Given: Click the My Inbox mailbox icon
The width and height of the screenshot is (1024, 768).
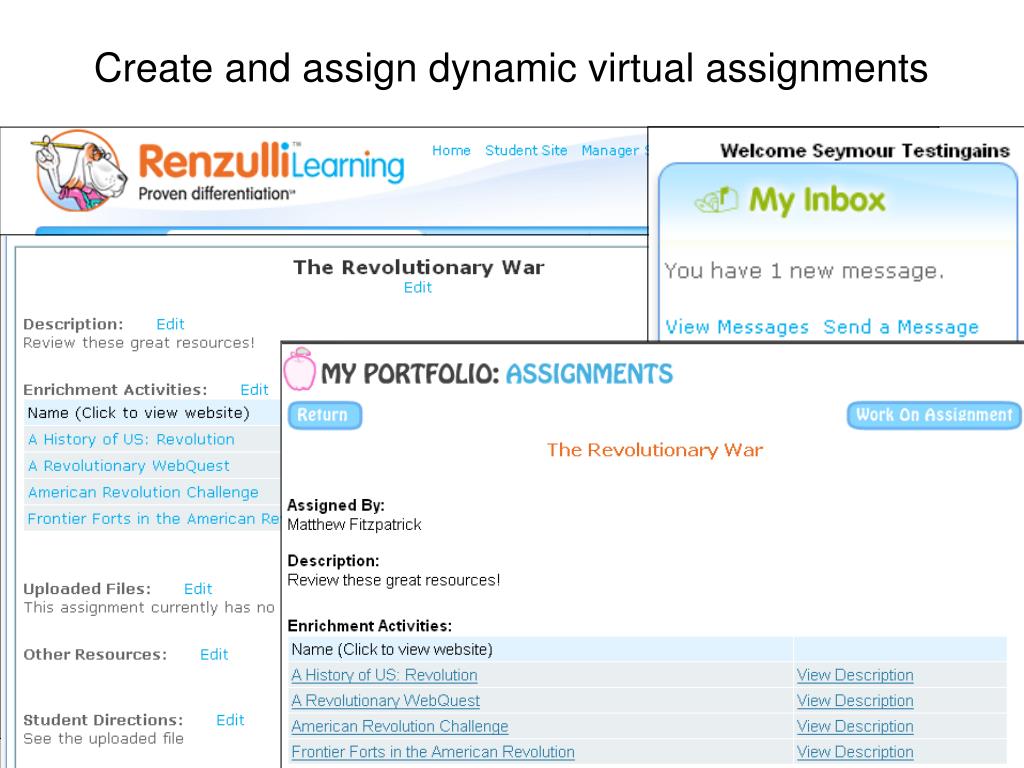Looking at the screenshot, I should point(716,199).
